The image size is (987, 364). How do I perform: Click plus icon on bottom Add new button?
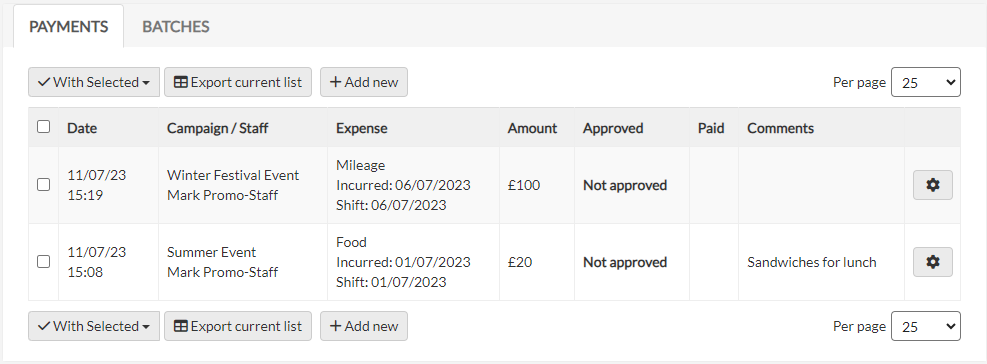point(336,326)
